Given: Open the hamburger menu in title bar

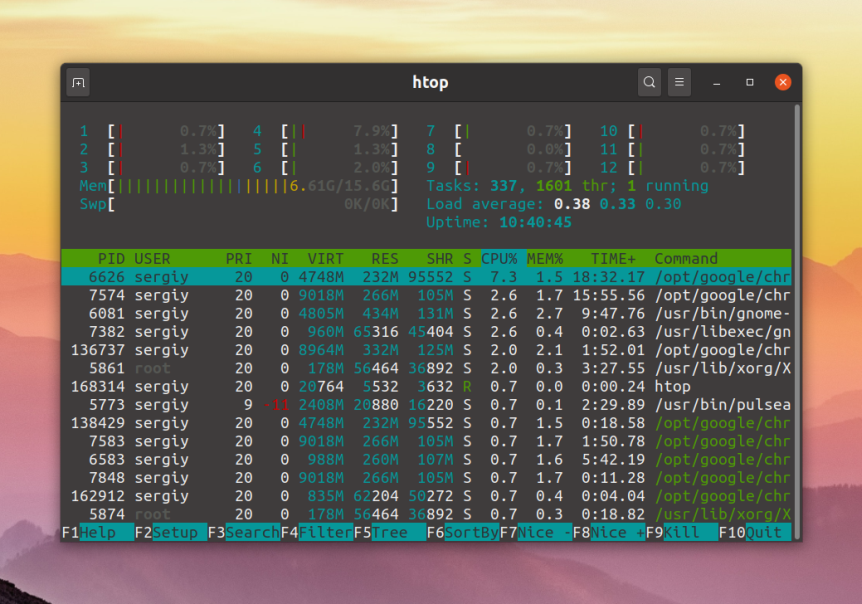Looking at the screenshot, I should (680, 82).
